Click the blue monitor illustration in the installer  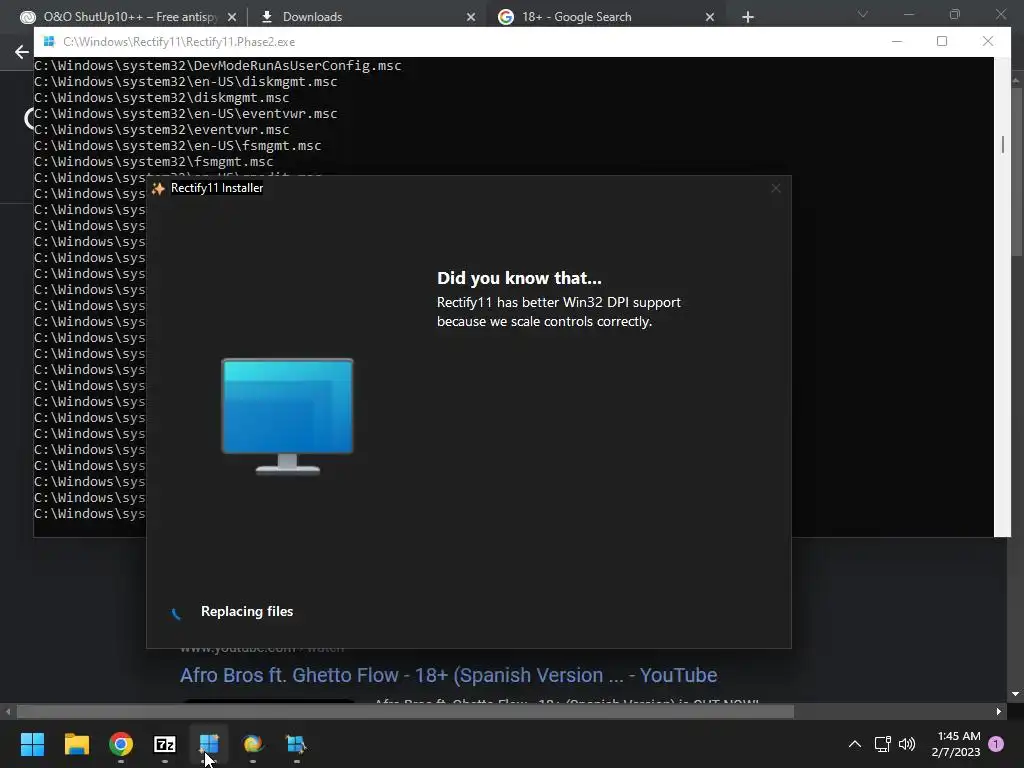pos(287,416)
